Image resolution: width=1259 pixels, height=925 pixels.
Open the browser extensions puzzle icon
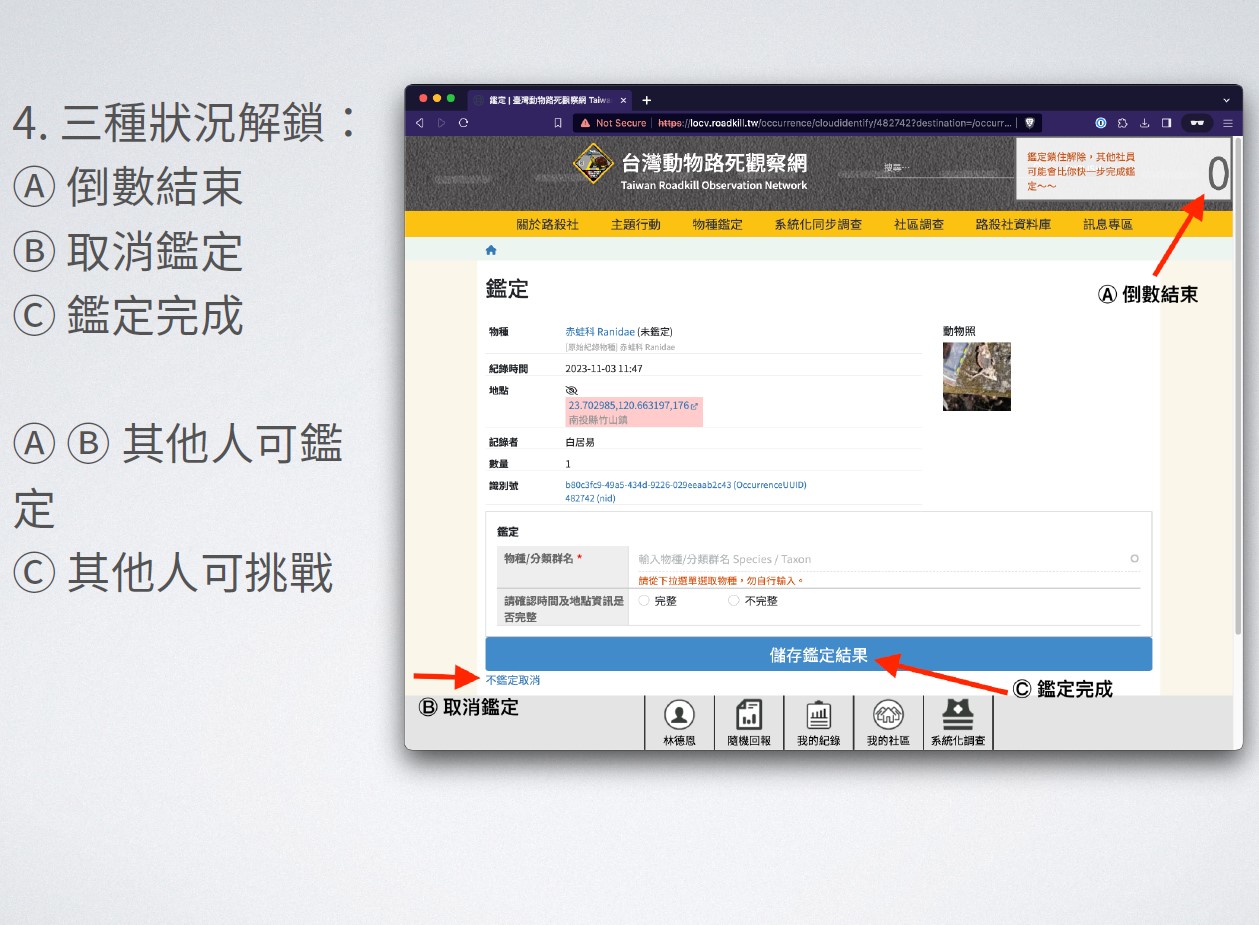coord(1122,123)
